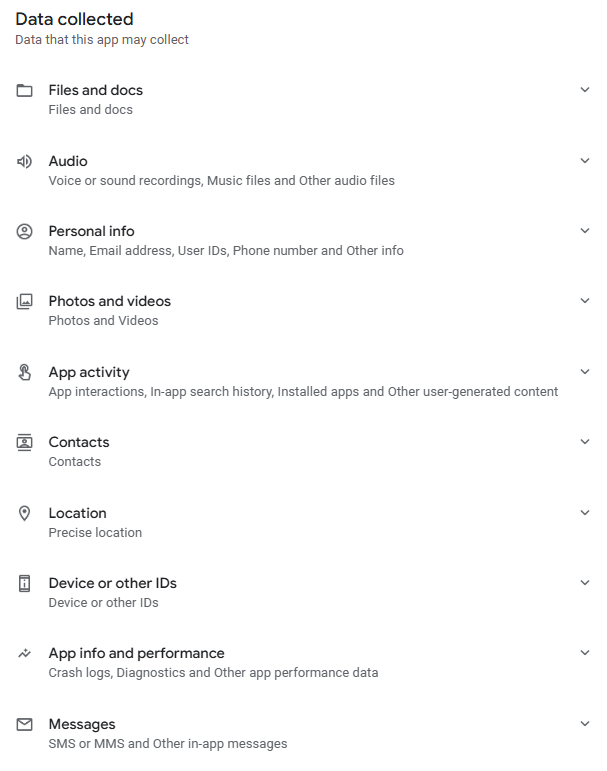This screenshot has width=607, height=771.
Task: Click the person icon next to Personal info
Action: (25, 231)
